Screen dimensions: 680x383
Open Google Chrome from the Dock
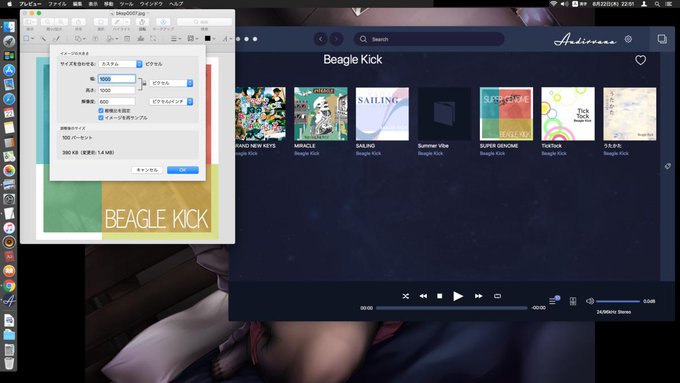(9, 285)
